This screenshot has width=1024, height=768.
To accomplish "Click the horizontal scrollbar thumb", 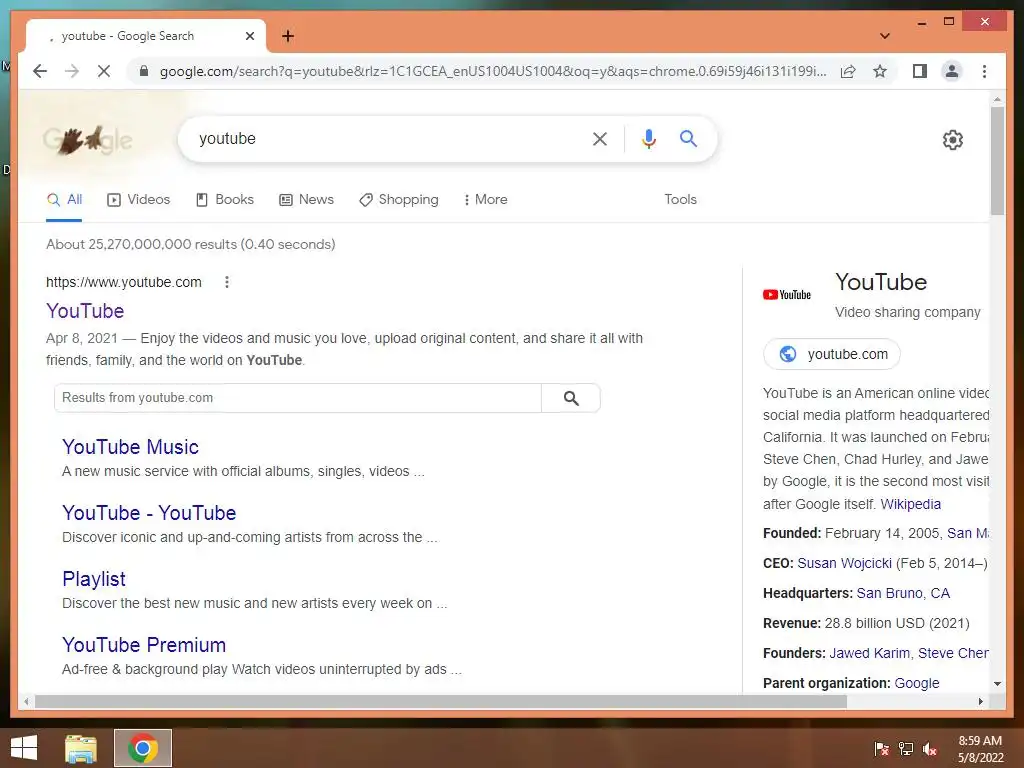I will pos(441,702).
